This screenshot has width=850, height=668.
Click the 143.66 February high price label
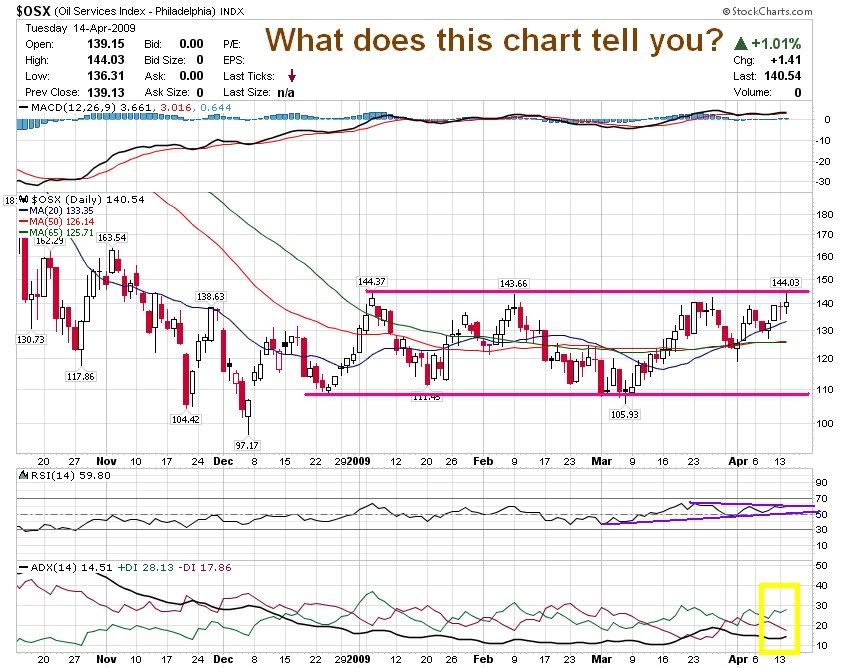(x=514, y=283)
